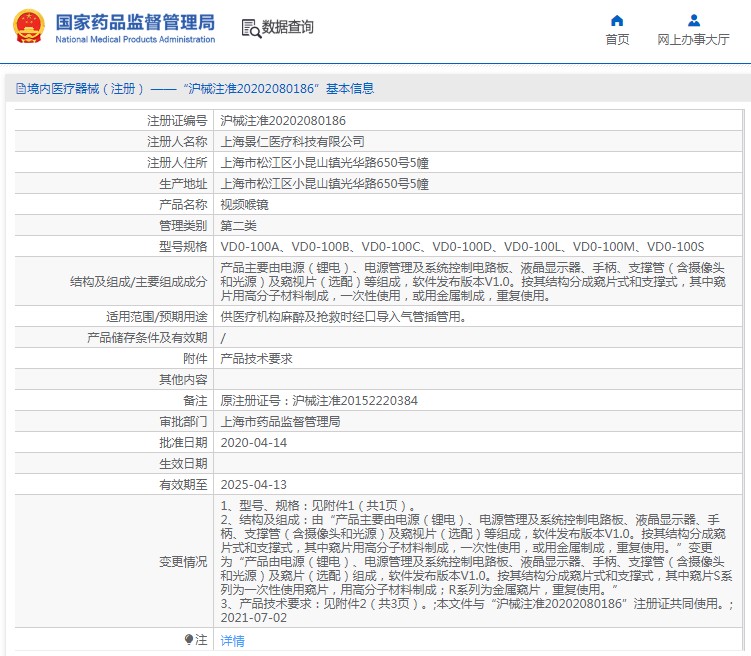The width and height of the screenshot is (751, 656).
Task: Click the national emblem logo icon
Action: click(x=26, y=27)
